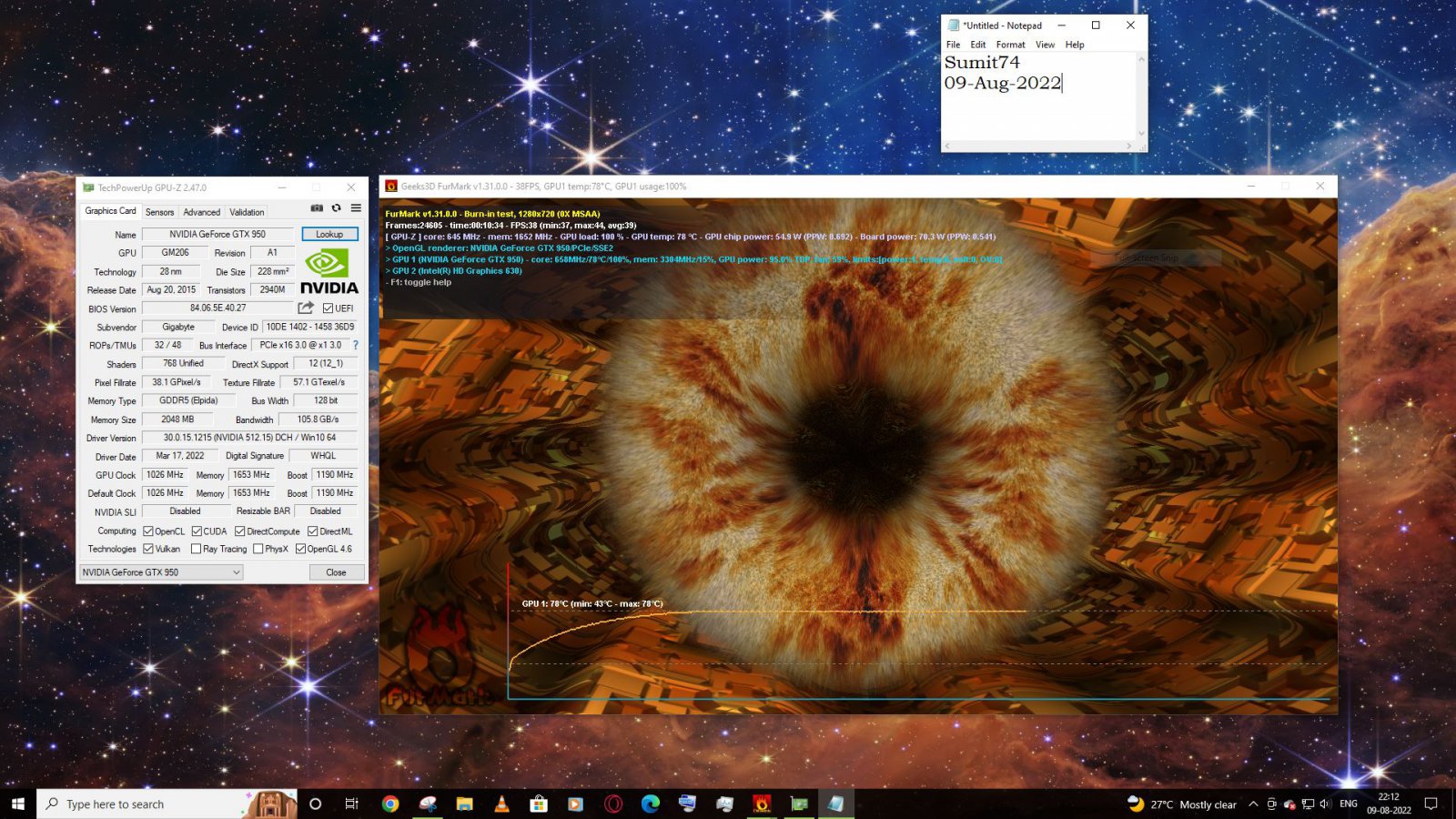The image size is (1456, 819).
Task: Click the Bus Interface question mark
Action: click(355, 346)
